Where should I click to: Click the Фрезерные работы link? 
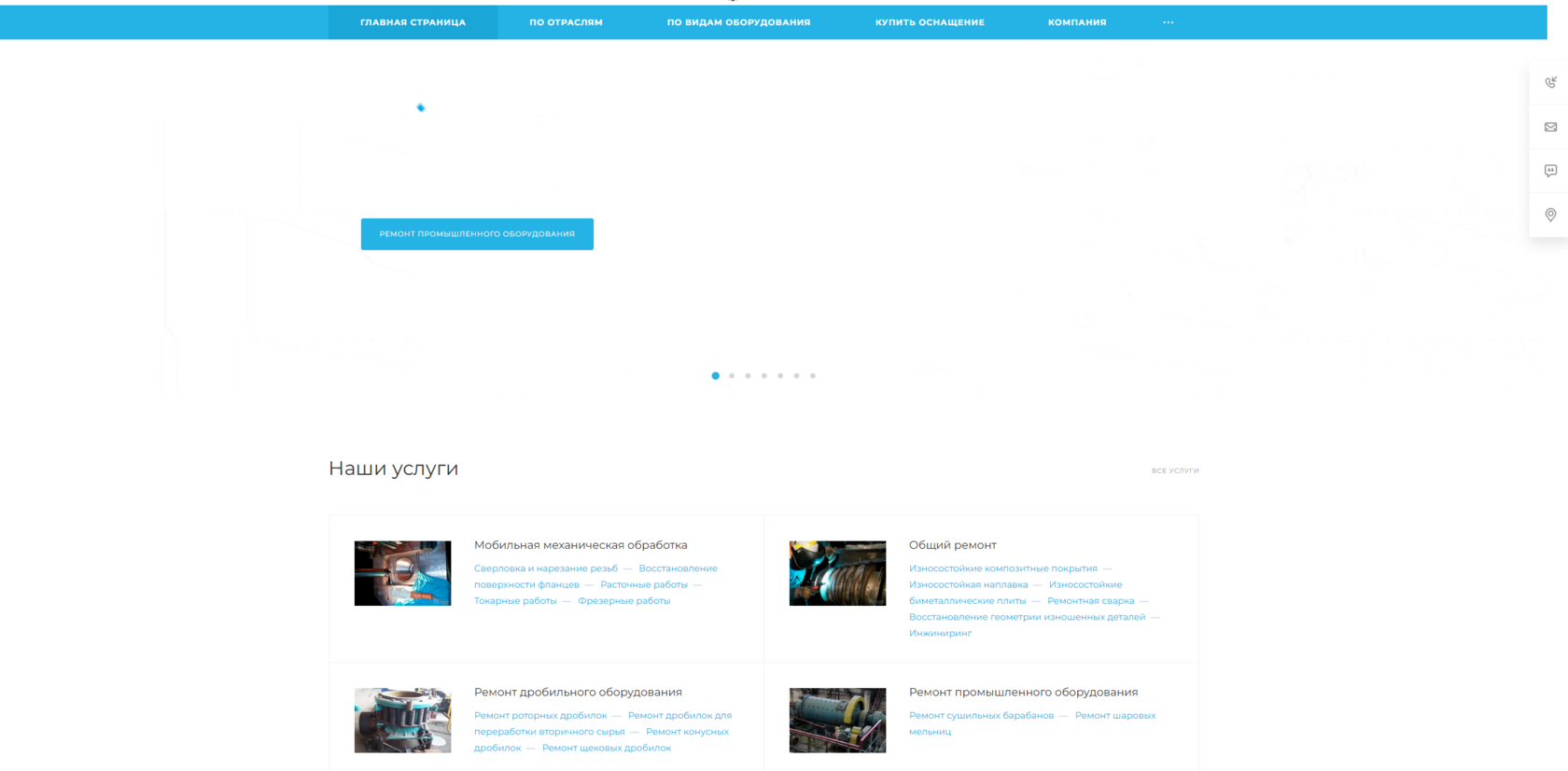(623, 601)
